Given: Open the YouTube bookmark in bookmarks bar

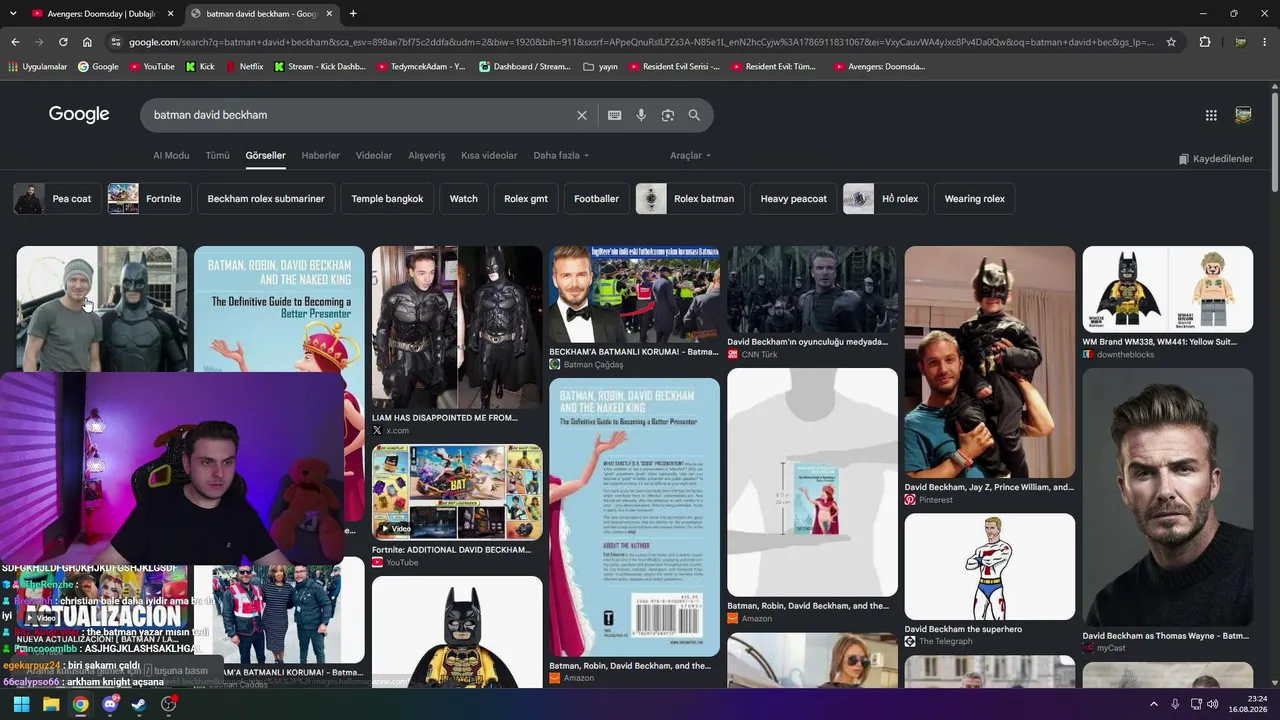Looking at the screenshot, I should (152, 67).
